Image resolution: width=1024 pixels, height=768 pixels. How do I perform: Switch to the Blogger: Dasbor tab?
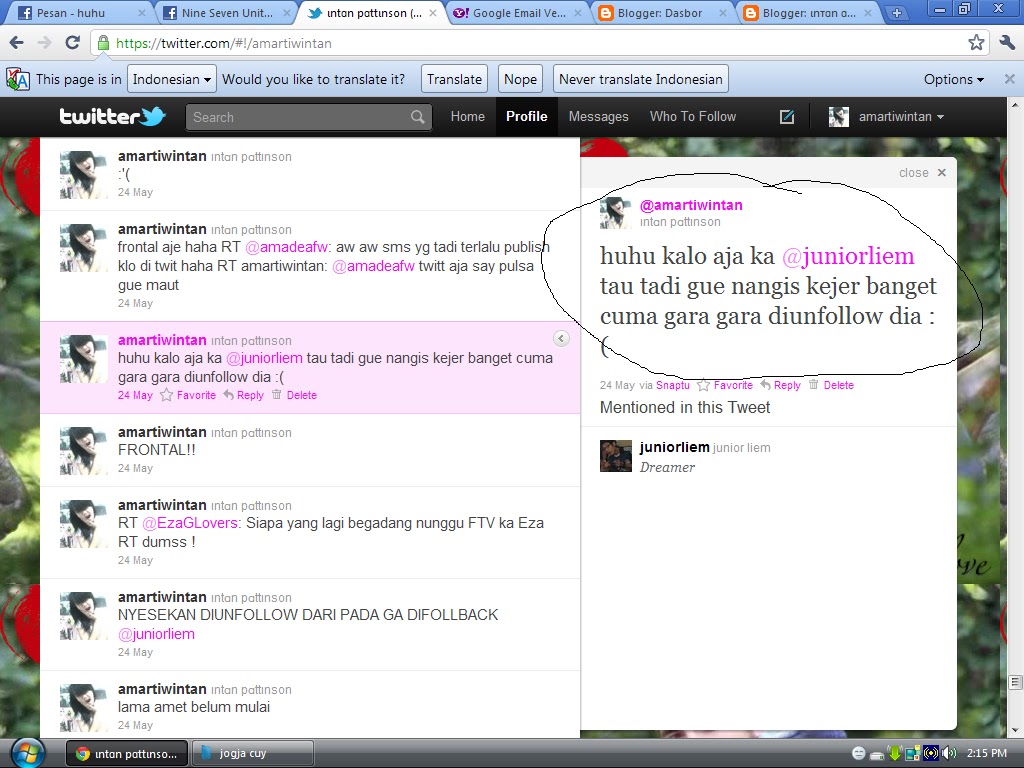pyautogui.click(x=661, y=13)
